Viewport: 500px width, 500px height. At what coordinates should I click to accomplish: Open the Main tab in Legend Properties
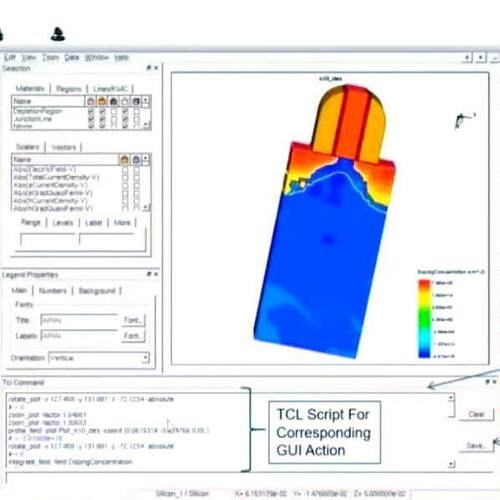click(x=19, y=290)
